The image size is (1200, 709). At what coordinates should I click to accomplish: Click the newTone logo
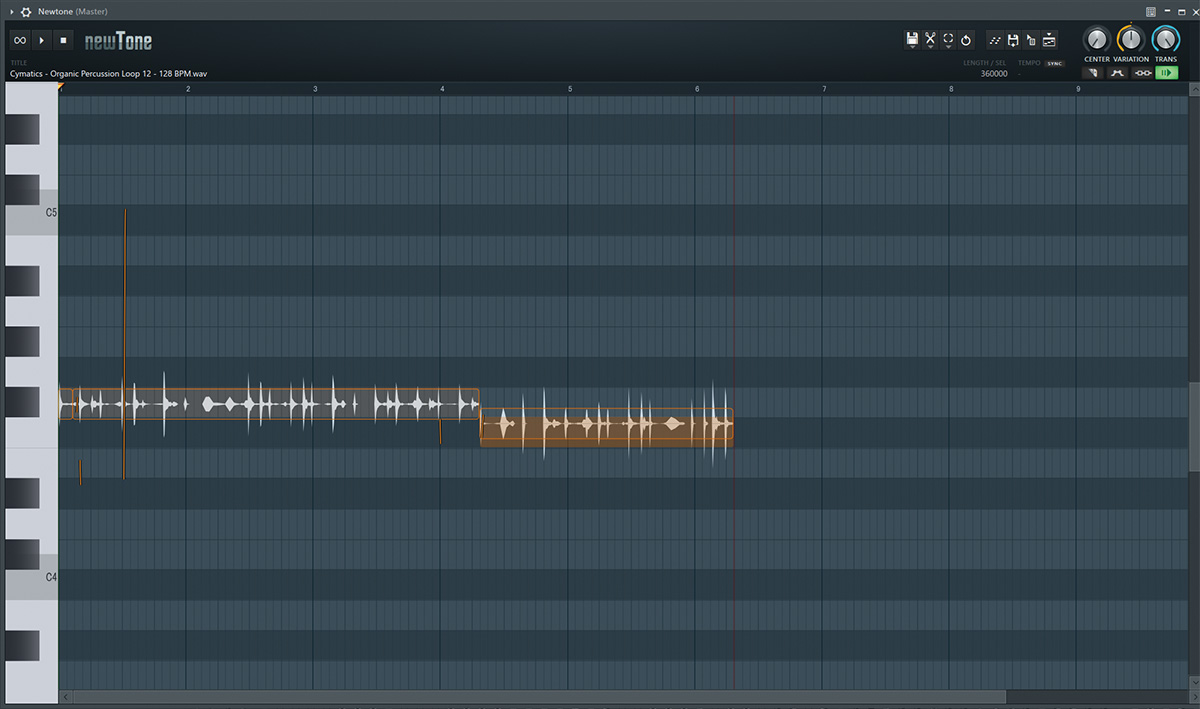point(118,41)
